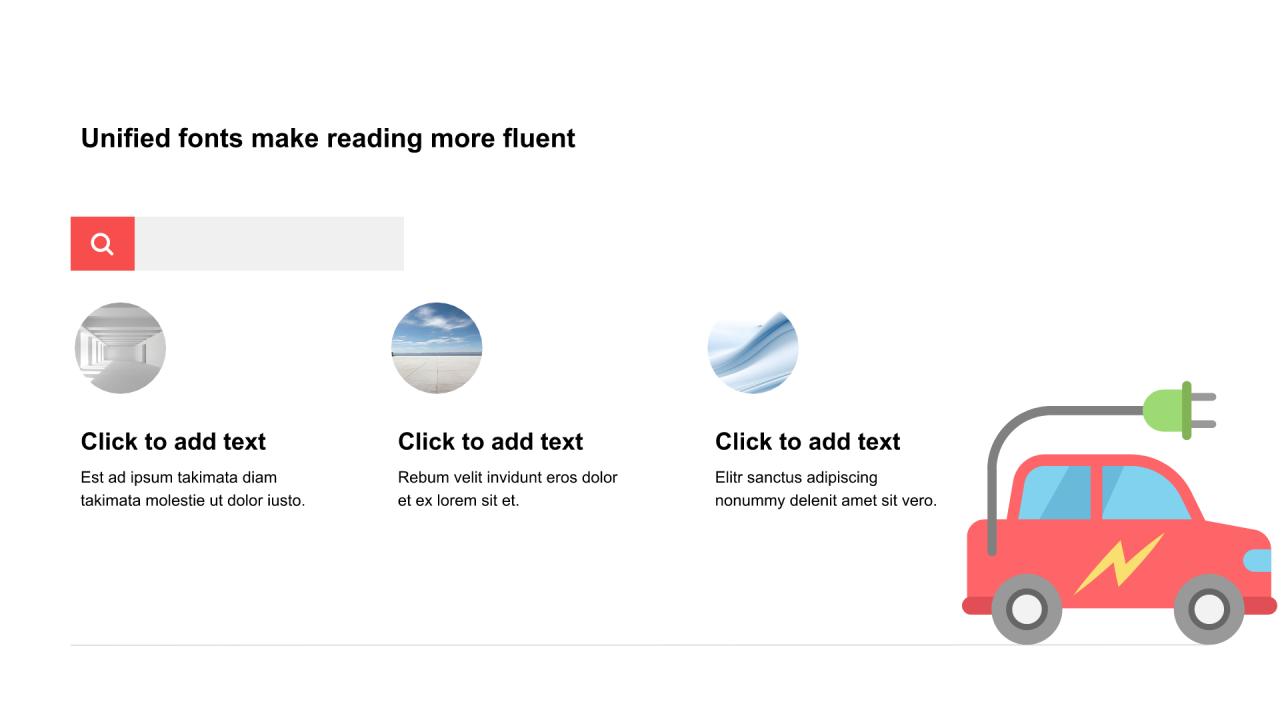The image size is (1280, 720).
Task: Select the gray corridor circular image
Action: (120, 348)
